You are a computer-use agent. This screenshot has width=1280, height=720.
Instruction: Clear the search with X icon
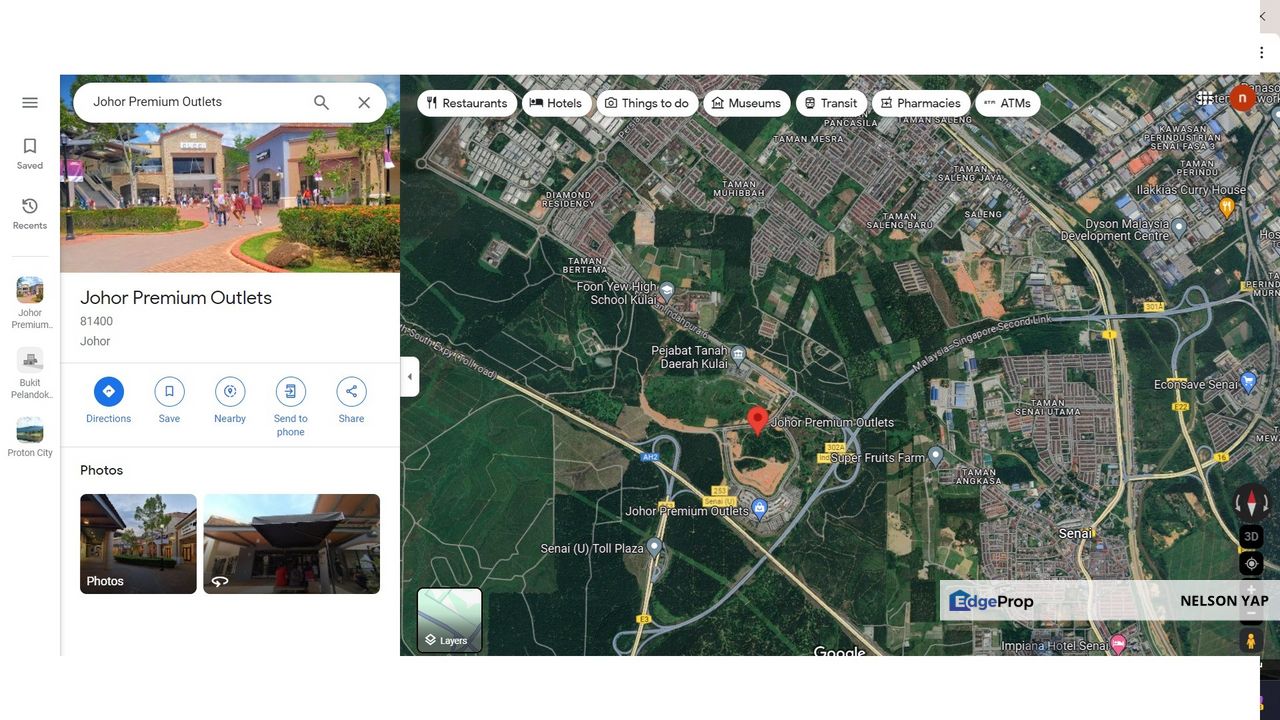point(364,102)
